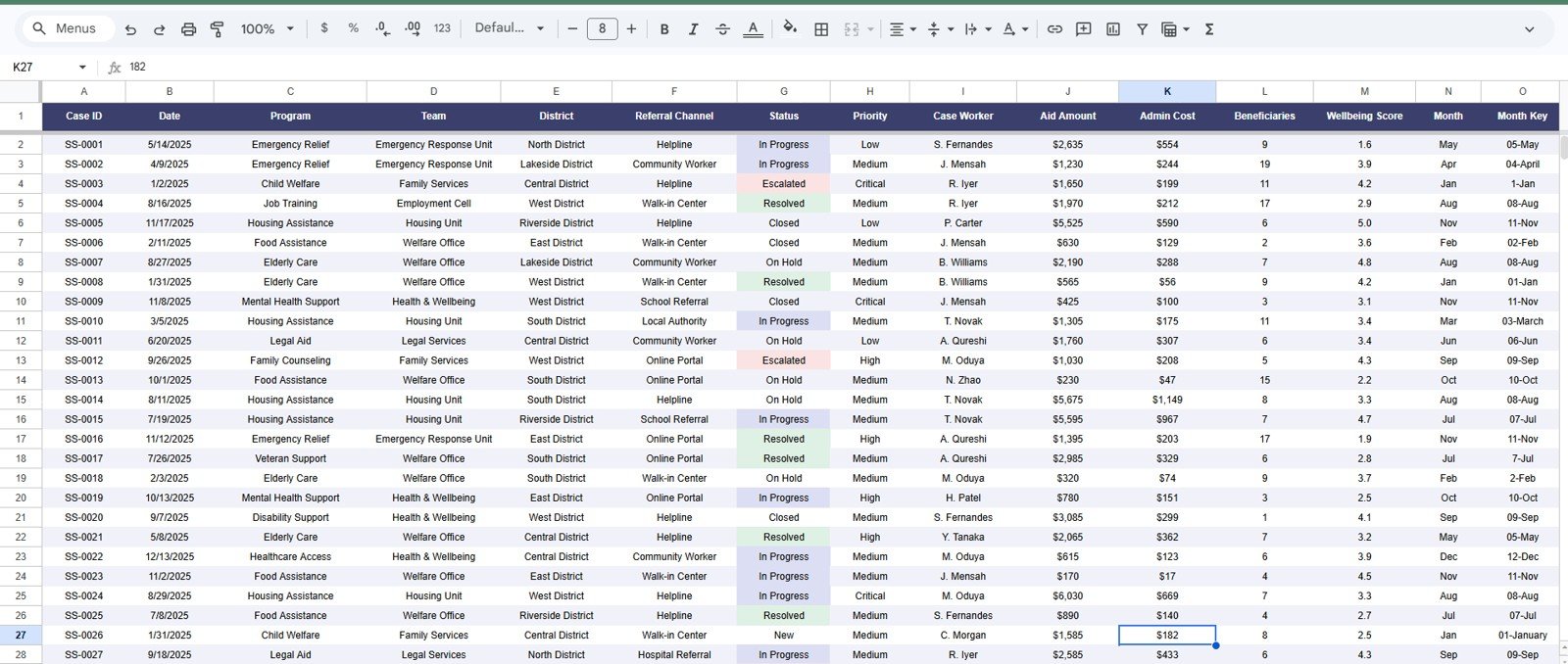The width and height of the screenshot is (1568, 664).
Task: Click the vertical scrollbar thumb
Action: pyautogui.click(x=1564, y=147)
